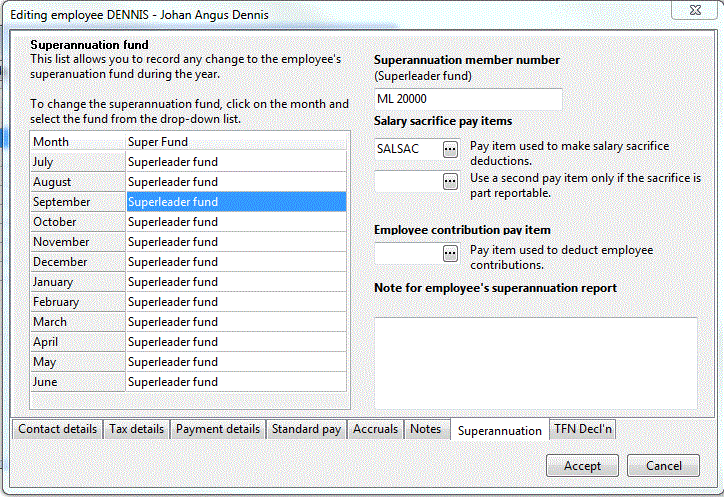Select September Superleader fund cell
This screenshot has height=497, width=724.
pos(235,202)
